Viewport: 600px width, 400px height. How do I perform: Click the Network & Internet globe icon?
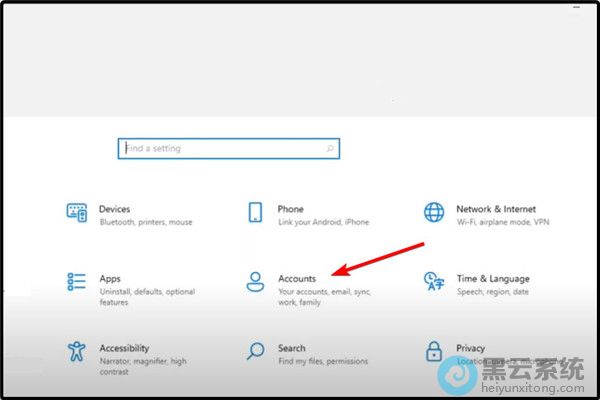434,212
